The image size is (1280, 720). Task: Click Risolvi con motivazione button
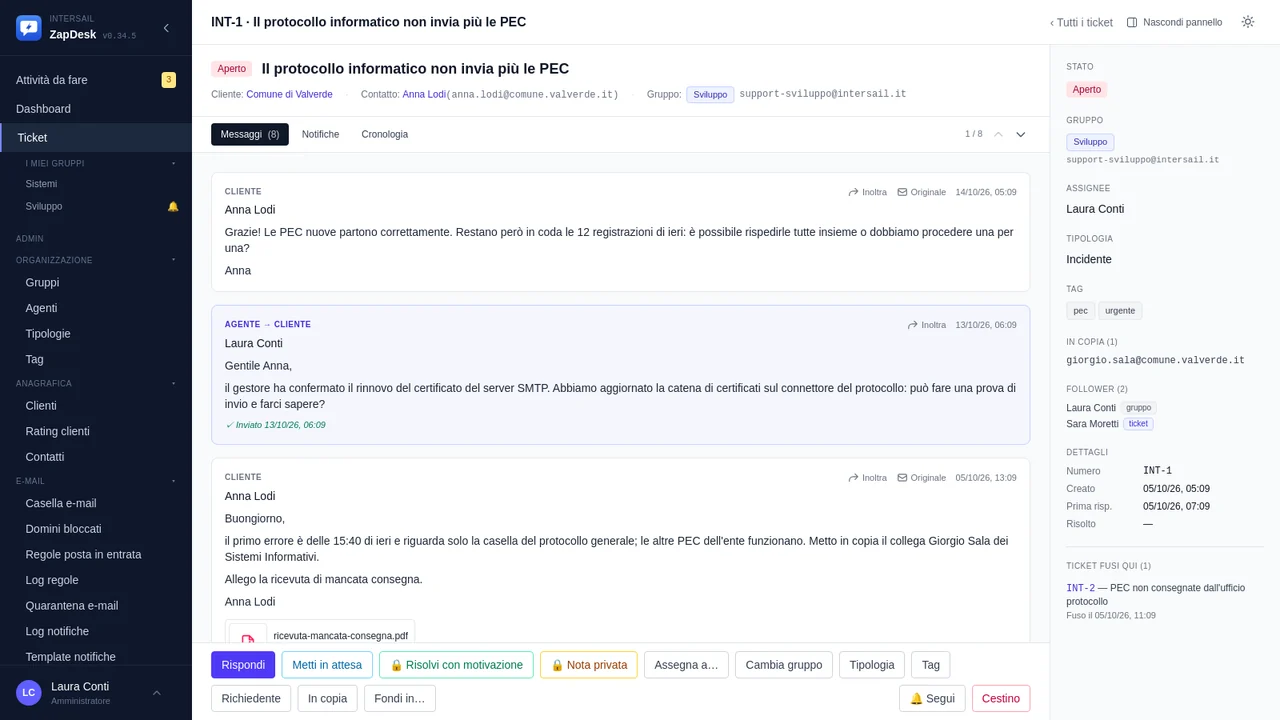(x=456, y=665)
